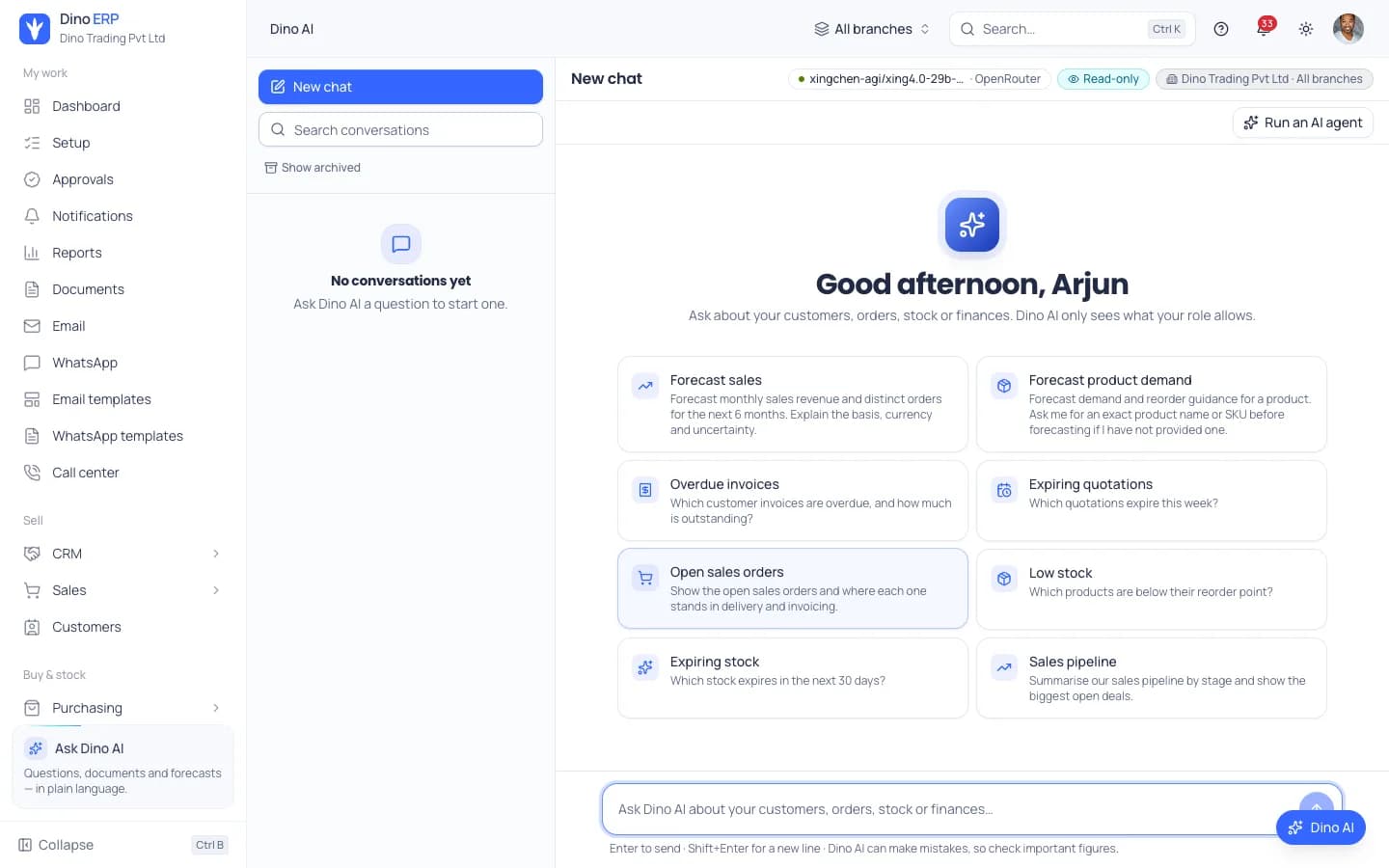
Task: Open Dashboard from the sidebar
Action: [123, 106]
